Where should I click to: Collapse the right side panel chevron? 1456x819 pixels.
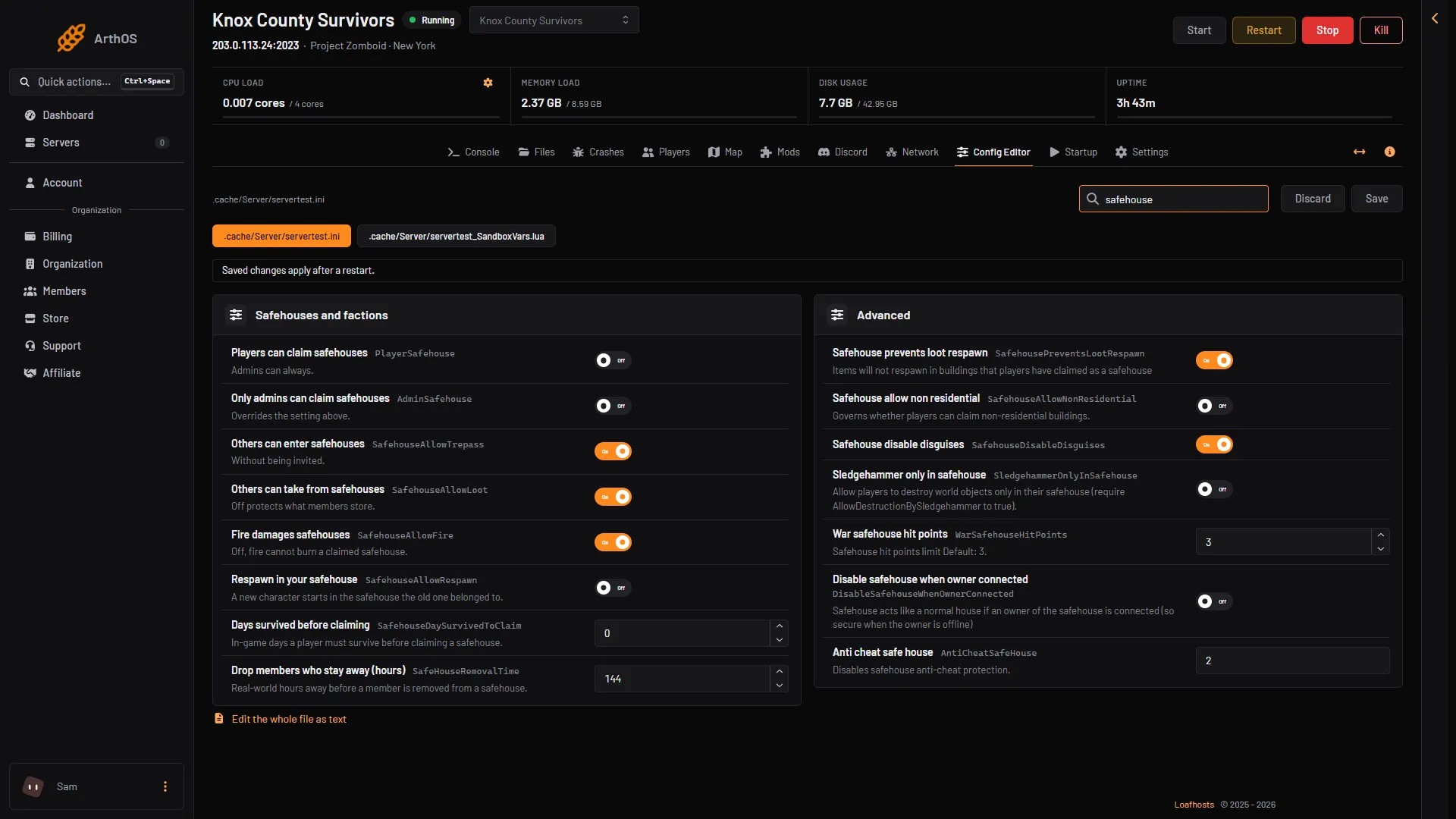point(1435,18)
